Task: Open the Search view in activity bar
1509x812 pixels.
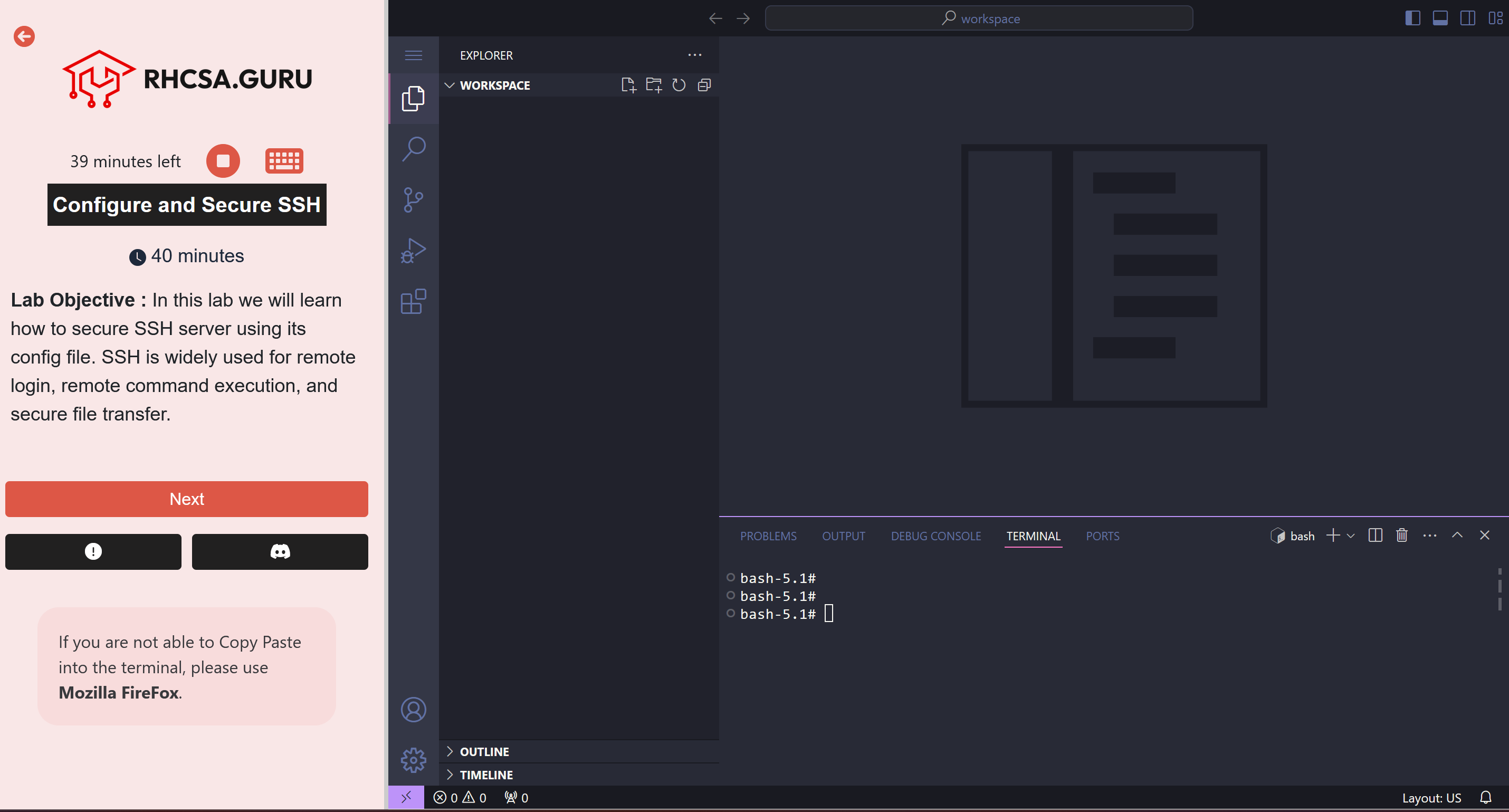Action: [x=414, y=149]
